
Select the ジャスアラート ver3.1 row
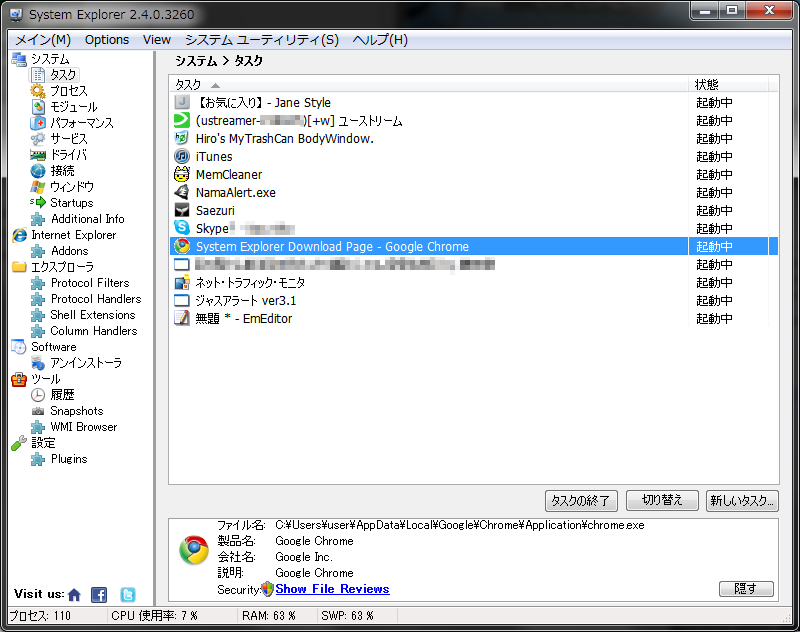click(473, 300)
